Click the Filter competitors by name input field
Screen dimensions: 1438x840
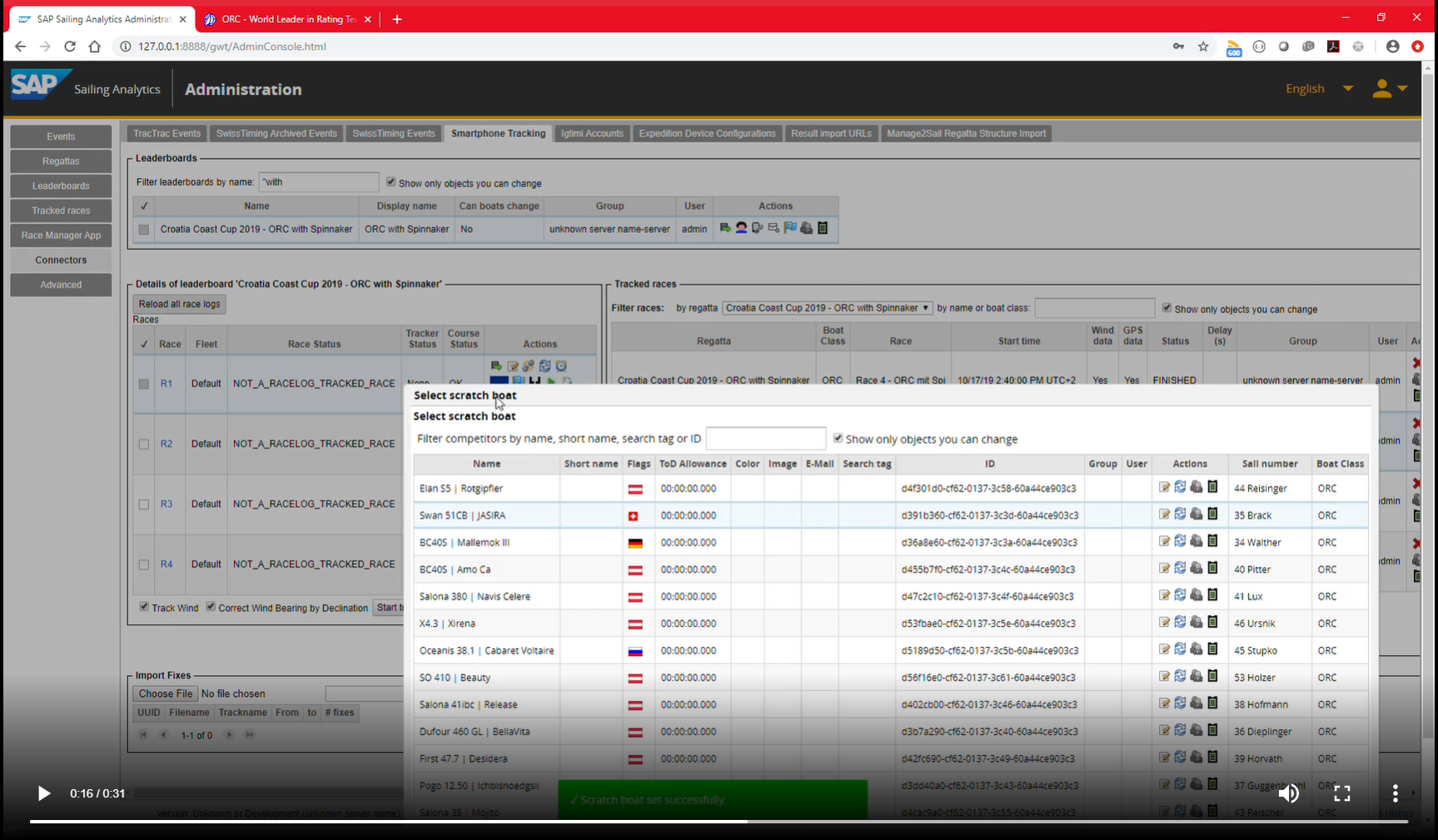[x=765, y=439]
